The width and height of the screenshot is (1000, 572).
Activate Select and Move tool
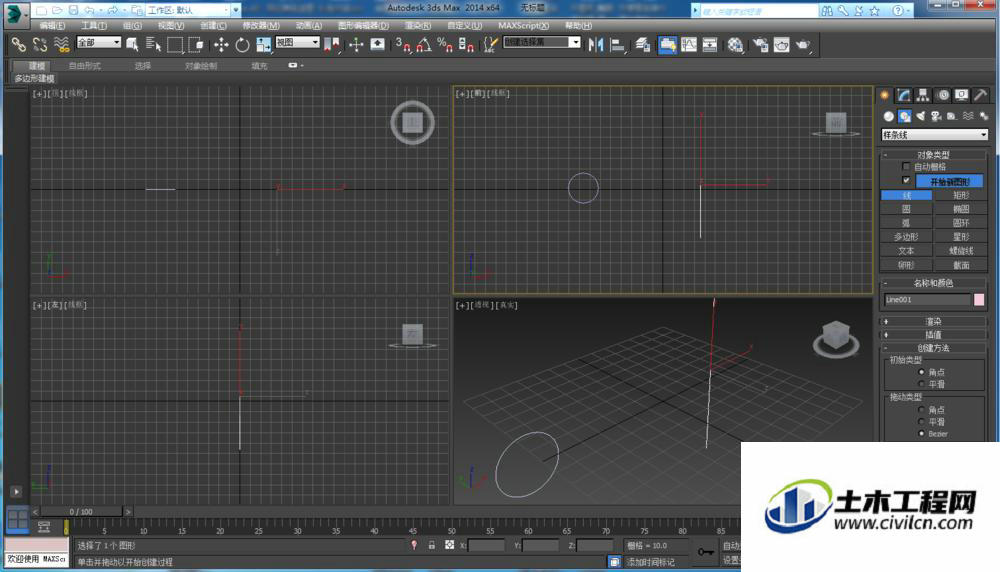pos(221,44)
